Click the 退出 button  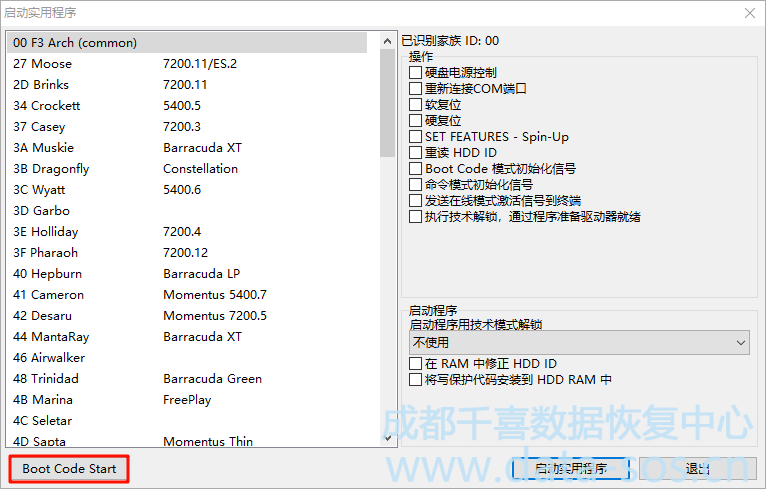[698, 469]
